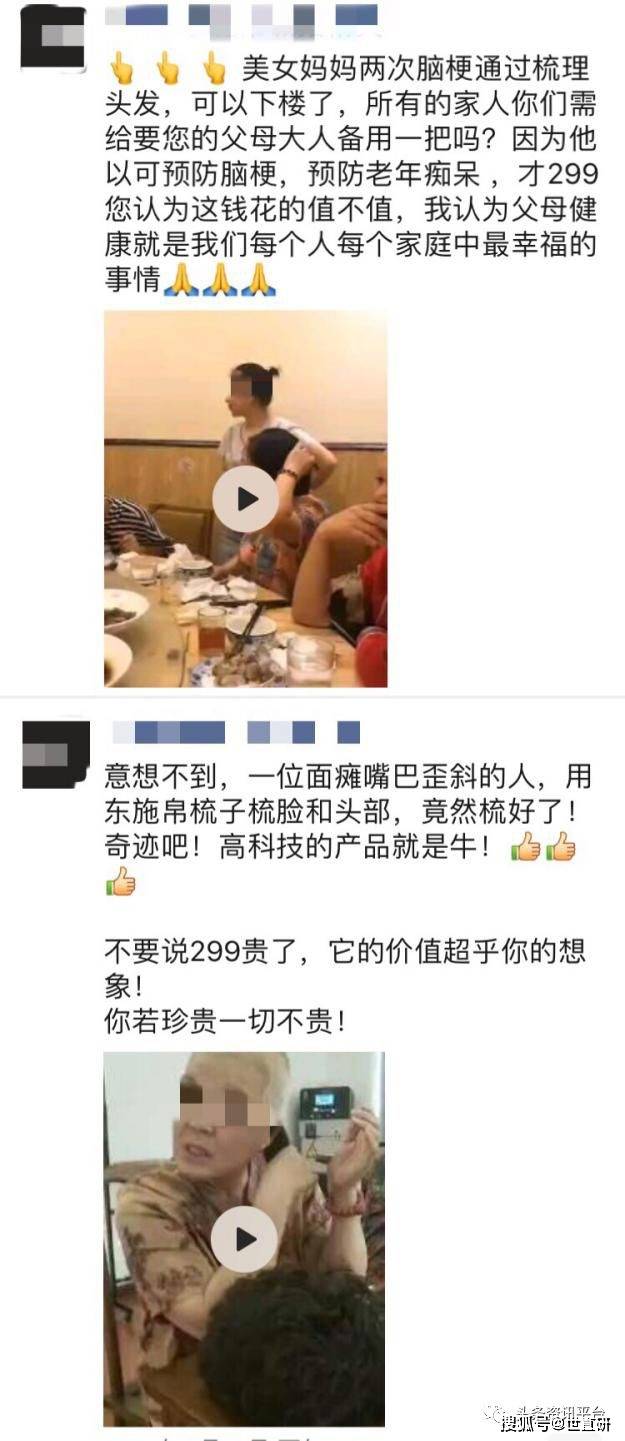625x1441 pixels.
Task: Play the first post's dining table video
Action: (x=245, y=498)
